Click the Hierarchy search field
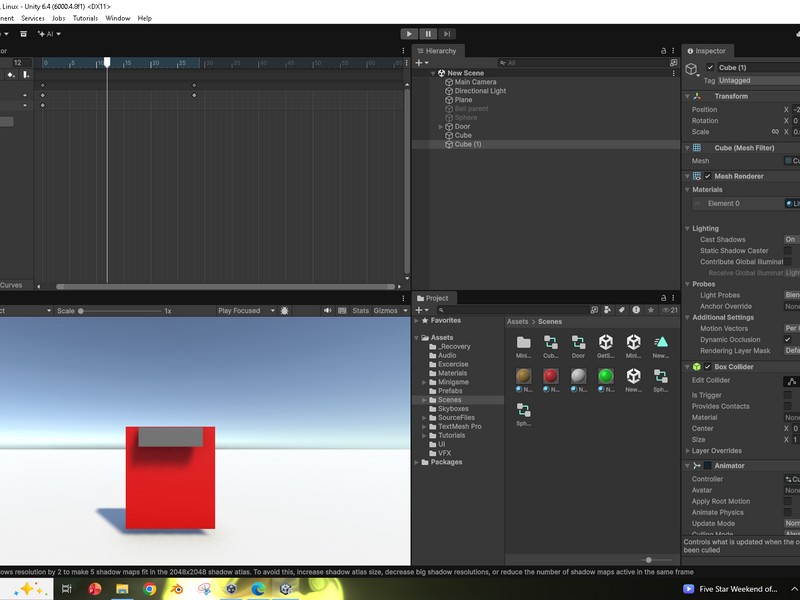This screenshot has width=800, height=600. coord(583,63)
